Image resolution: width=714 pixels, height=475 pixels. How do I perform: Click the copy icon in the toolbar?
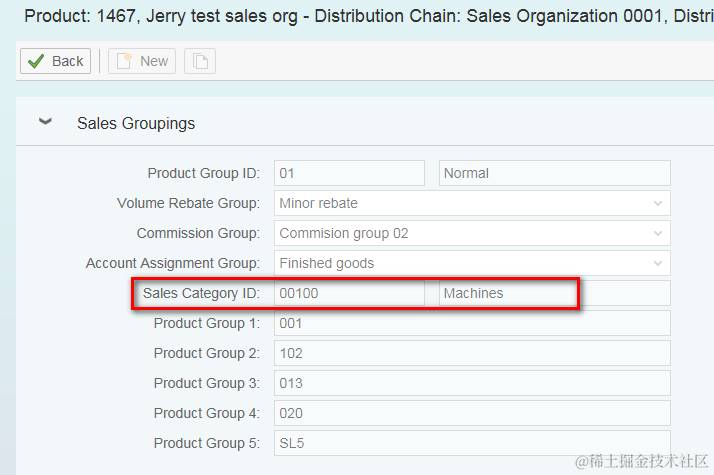tap(200, 61)
